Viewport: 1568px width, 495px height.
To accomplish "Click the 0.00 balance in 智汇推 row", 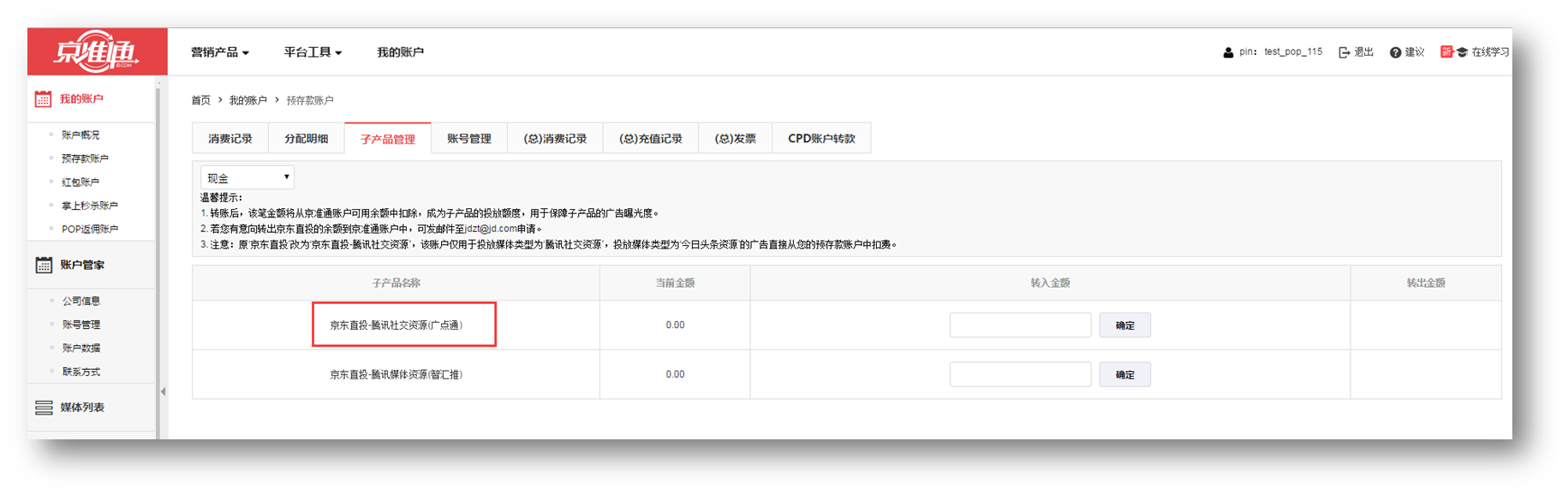I will [675, 374].
